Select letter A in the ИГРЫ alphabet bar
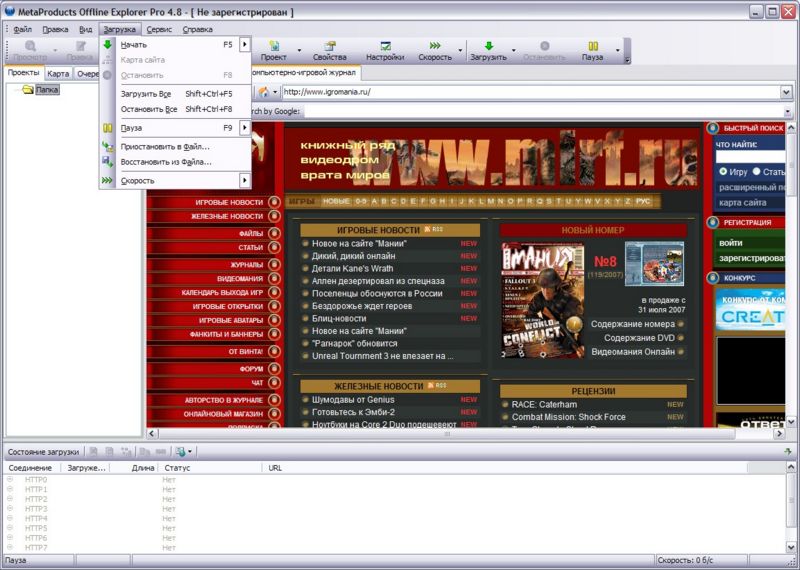Screen dimensions: 800x570 pyautogui.click(x=374, y=201)
